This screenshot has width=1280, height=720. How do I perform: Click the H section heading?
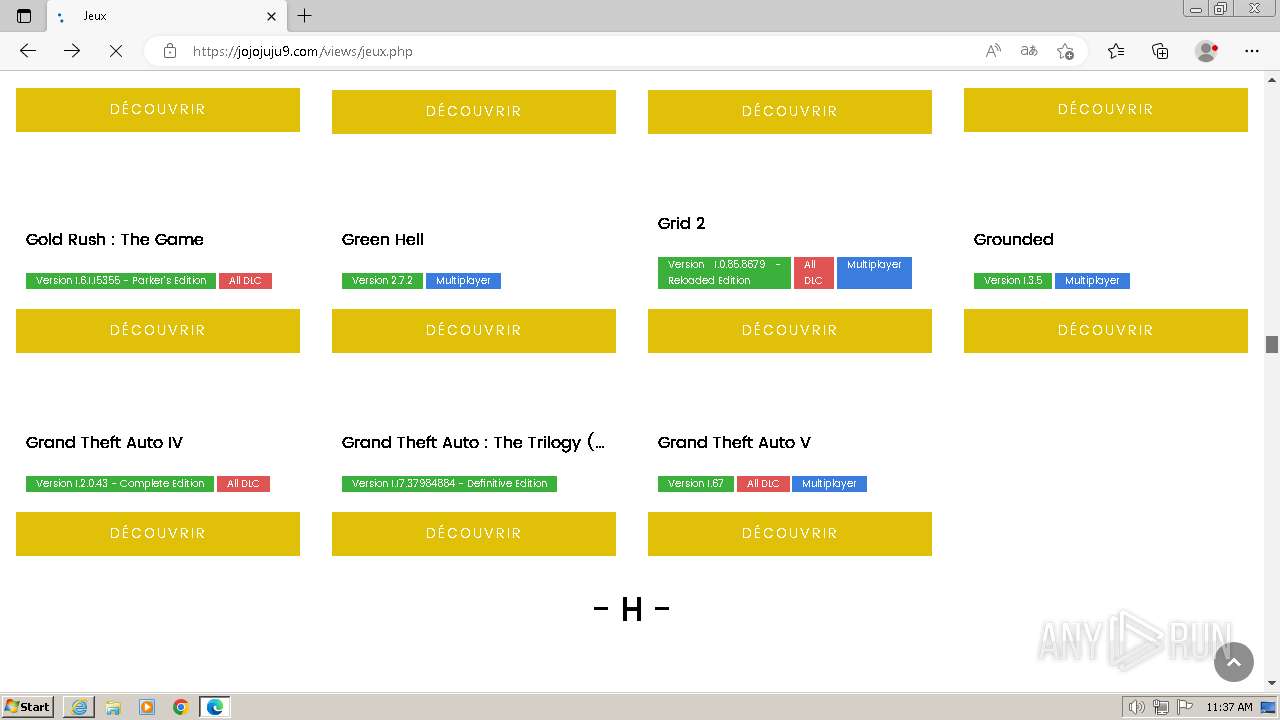[631, 608]
